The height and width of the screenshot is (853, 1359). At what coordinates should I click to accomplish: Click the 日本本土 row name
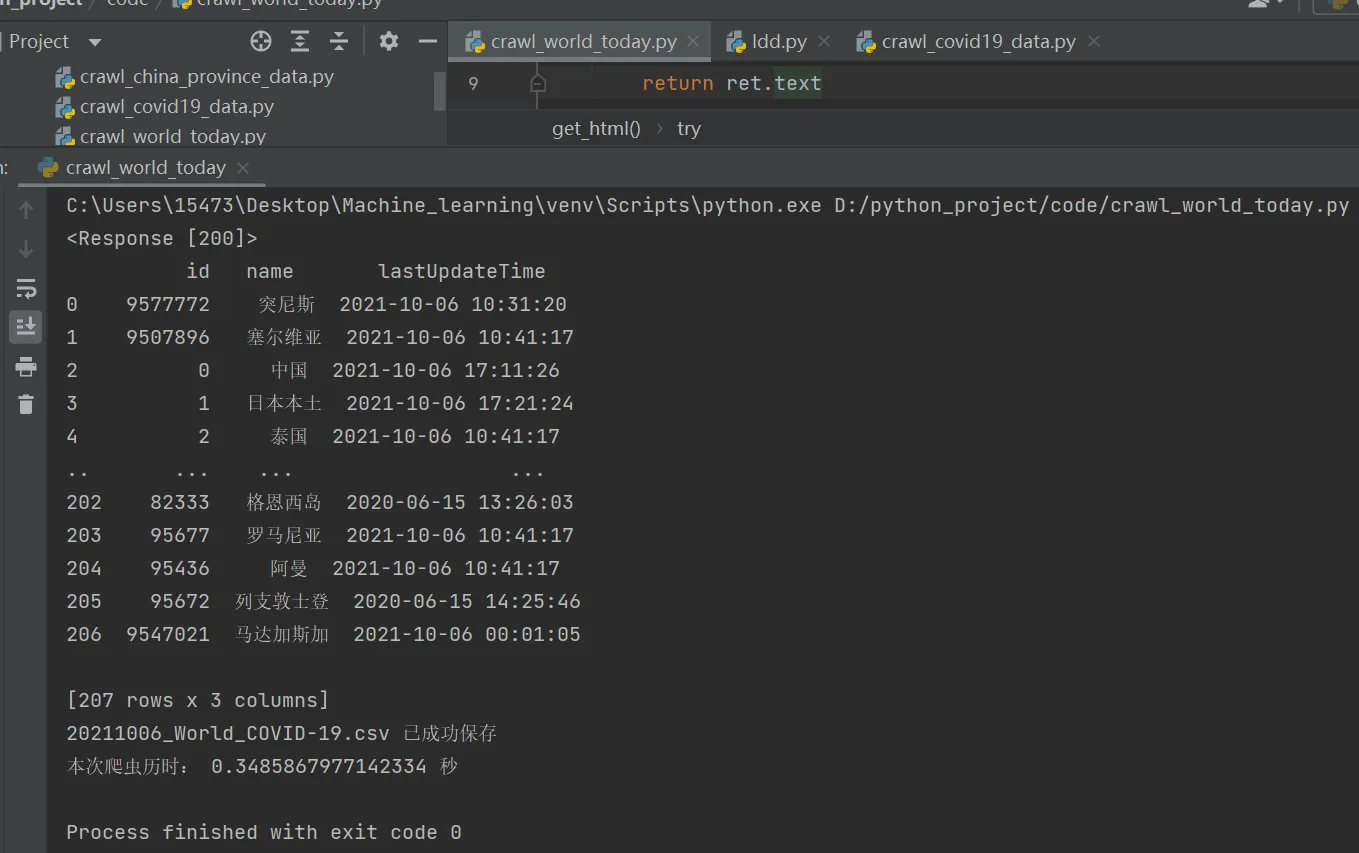(x=285, y=404)
